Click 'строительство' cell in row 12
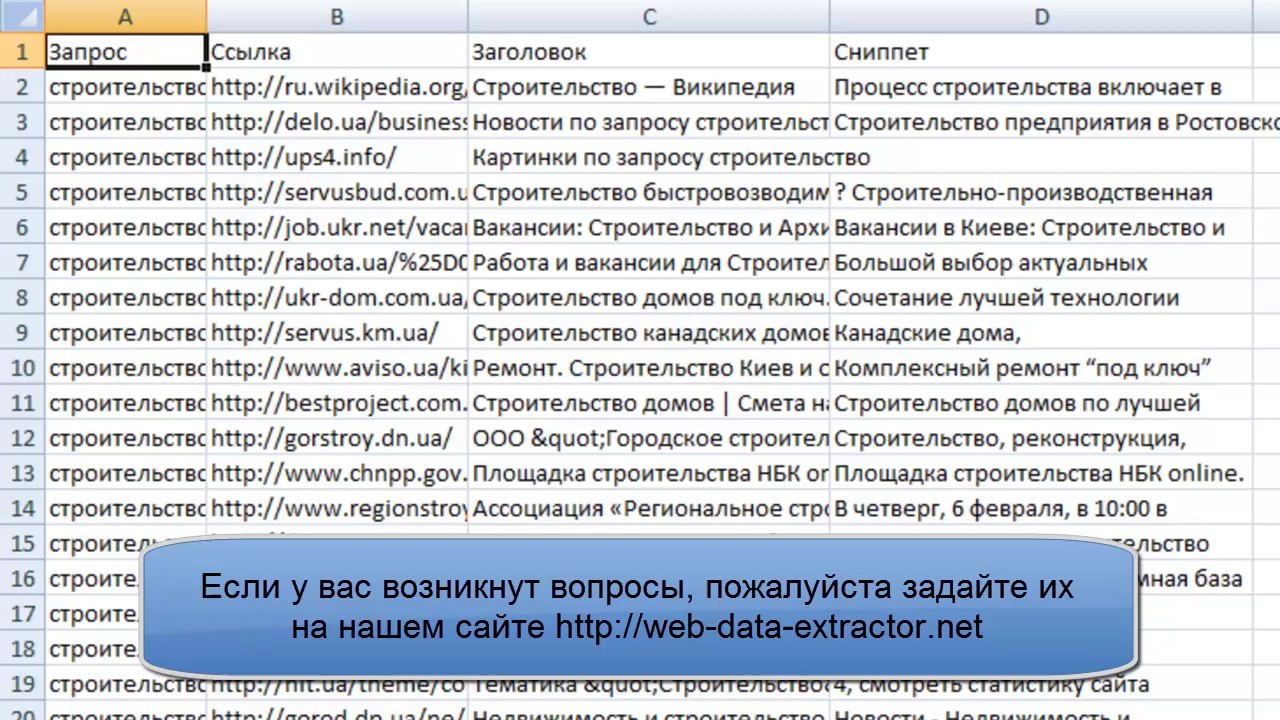The image size is (1280, 720). (126, 438)
